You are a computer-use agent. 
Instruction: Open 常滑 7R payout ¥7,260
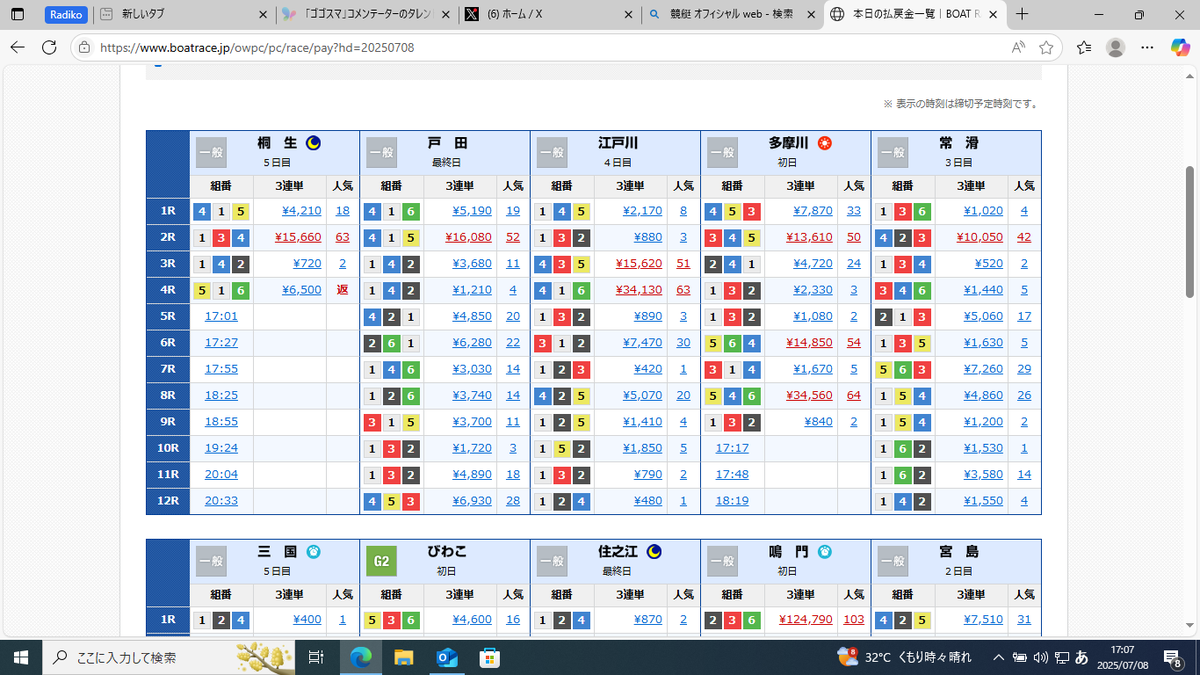[x=983, y=369]
